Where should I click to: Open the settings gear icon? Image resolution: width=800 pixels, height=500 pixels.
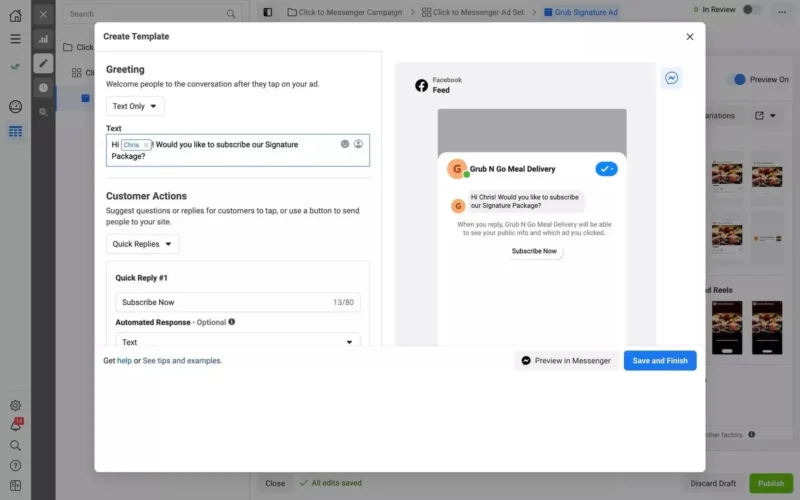15,406
